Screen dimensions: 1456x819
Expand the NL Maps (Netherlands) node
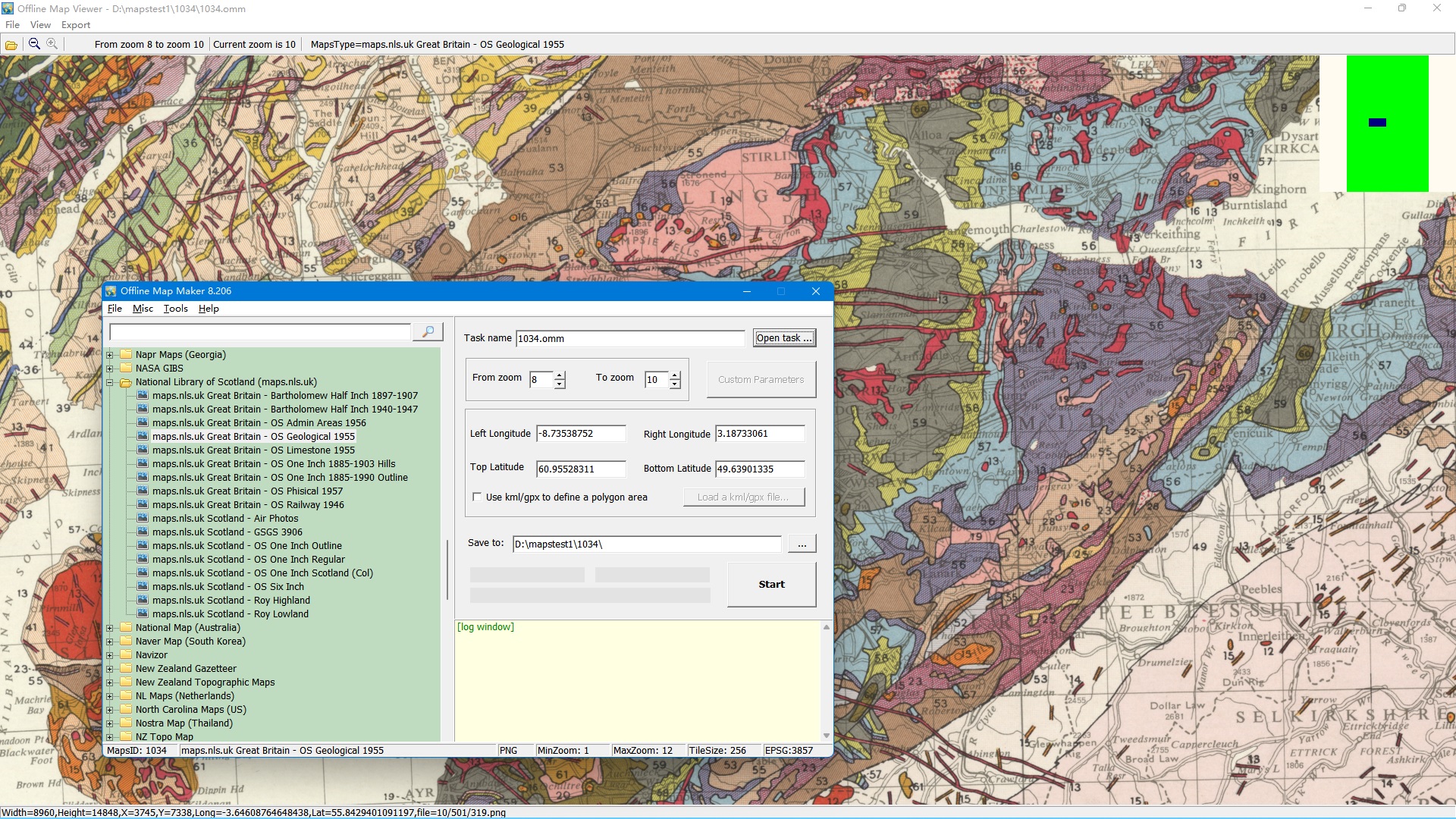click(110, 696)
